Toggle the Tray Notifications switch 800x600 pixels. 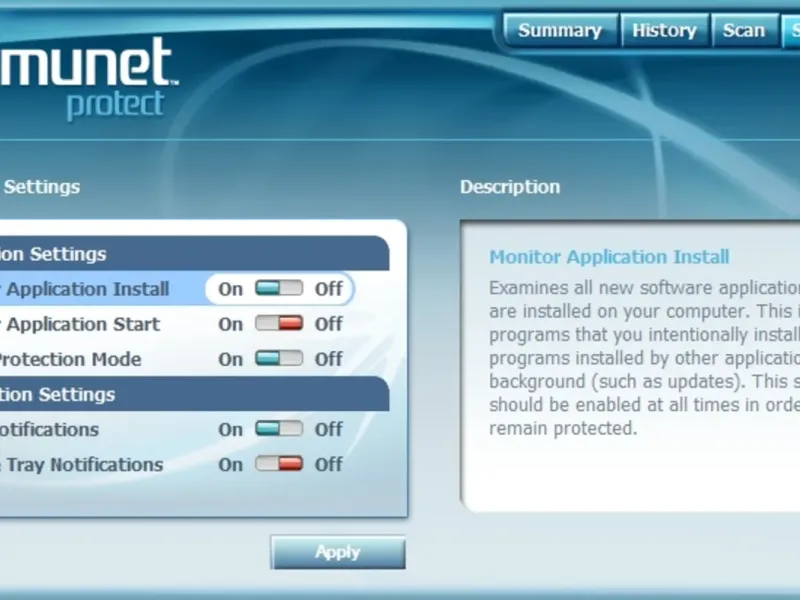pyautogui.click(x=279, y=464)
